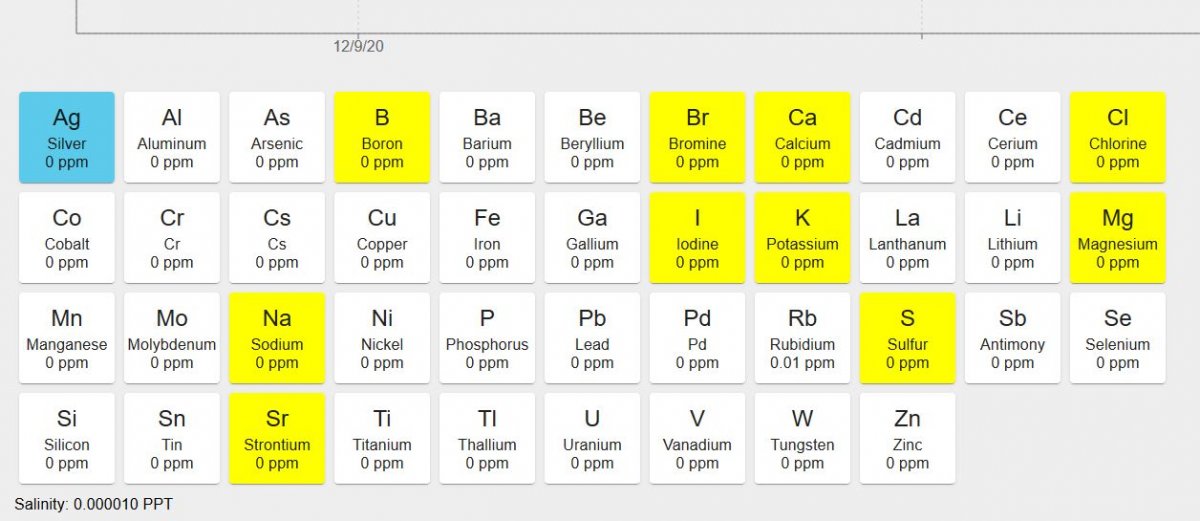This screenshot has width=1200, height=521.
Task: Click the Zn Zinc tile
Action: pyautogui.click(x=907, y=439)
